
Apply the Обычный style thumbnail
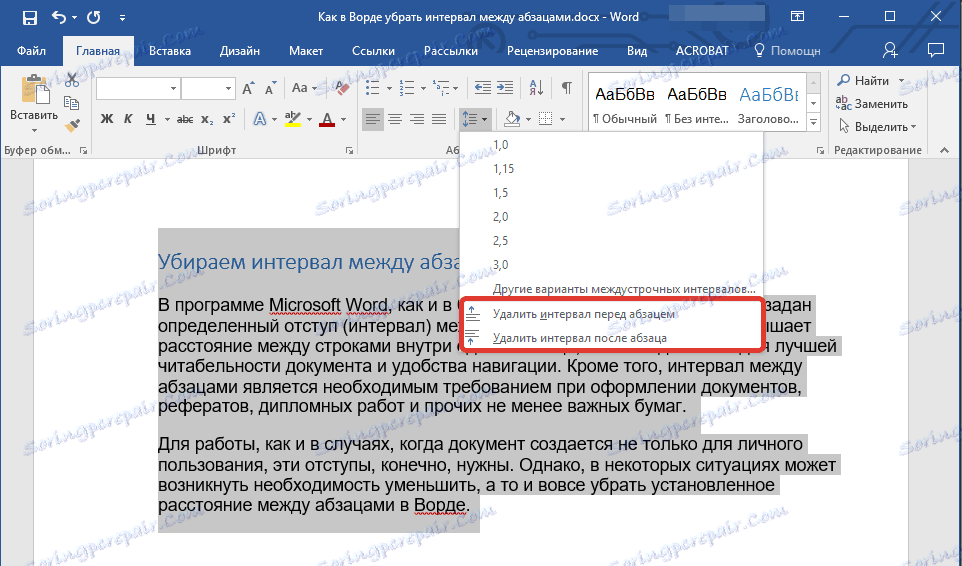tap(623, 103)
